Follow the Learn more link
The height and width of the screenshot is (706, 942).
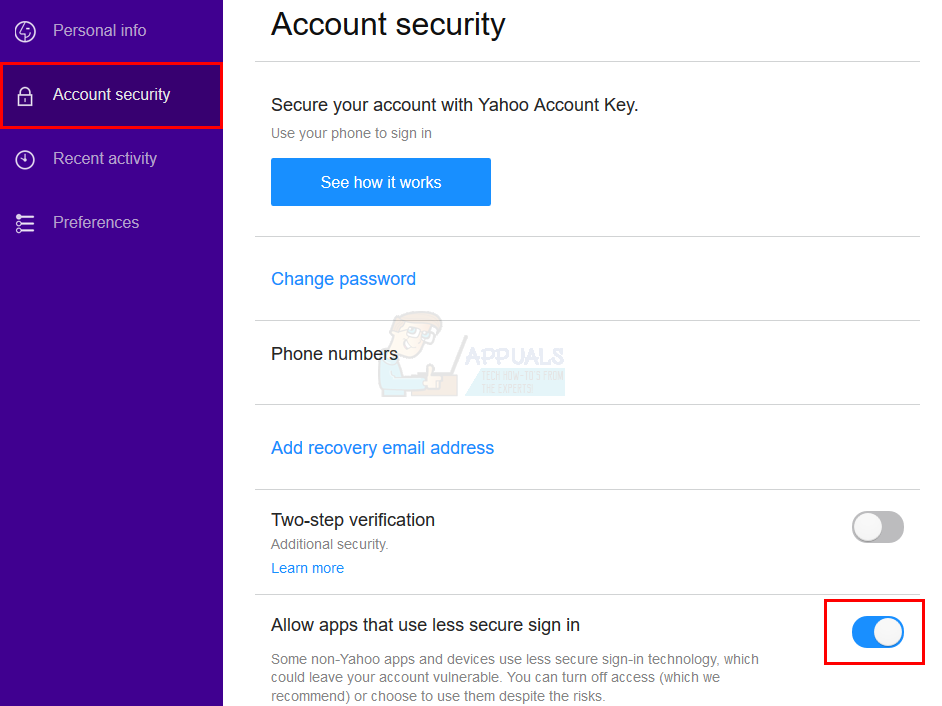click(x=307, y=568)
